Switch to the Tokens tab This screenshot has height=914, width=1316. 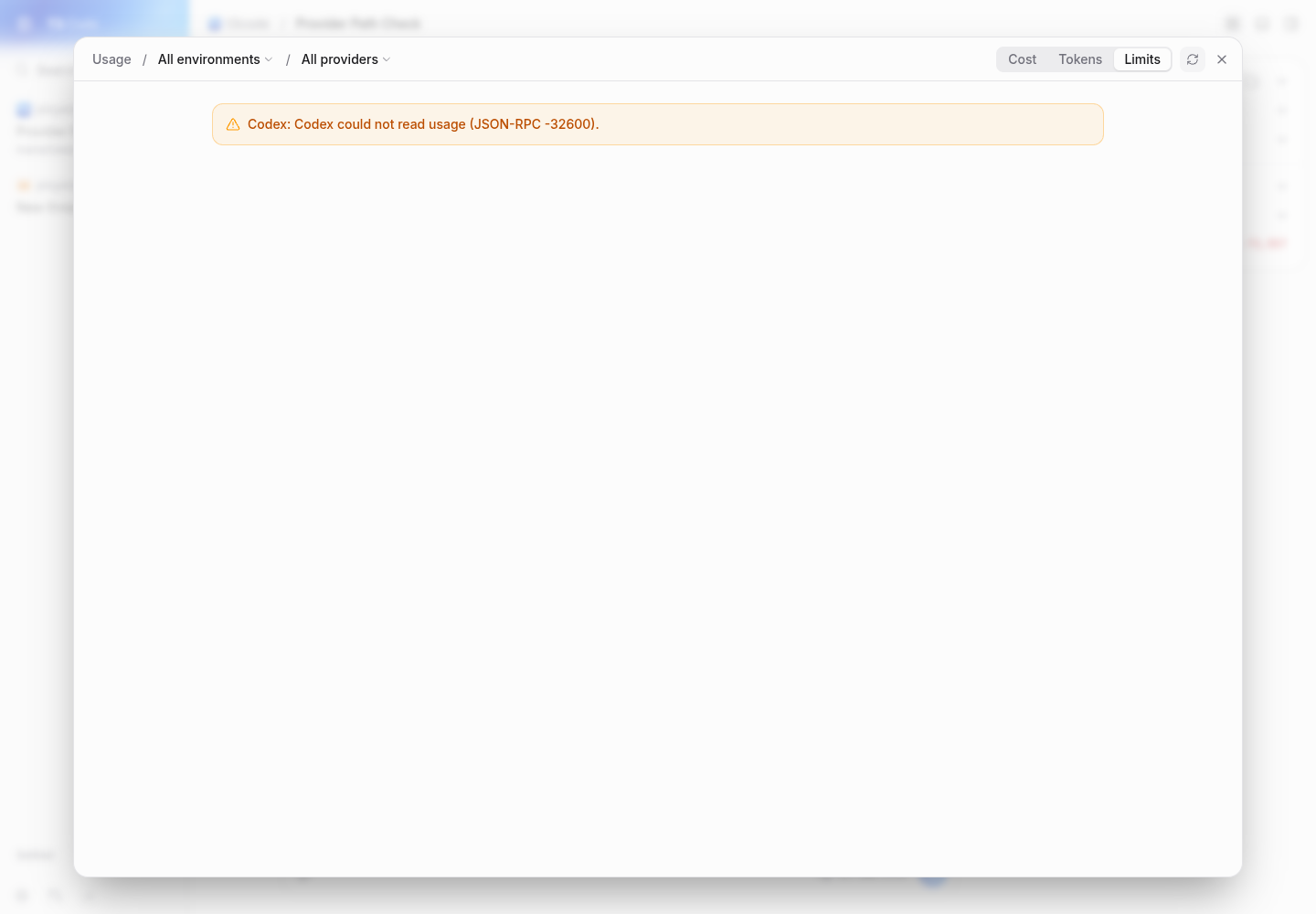pyautogui.click(x=1080, y=59)
